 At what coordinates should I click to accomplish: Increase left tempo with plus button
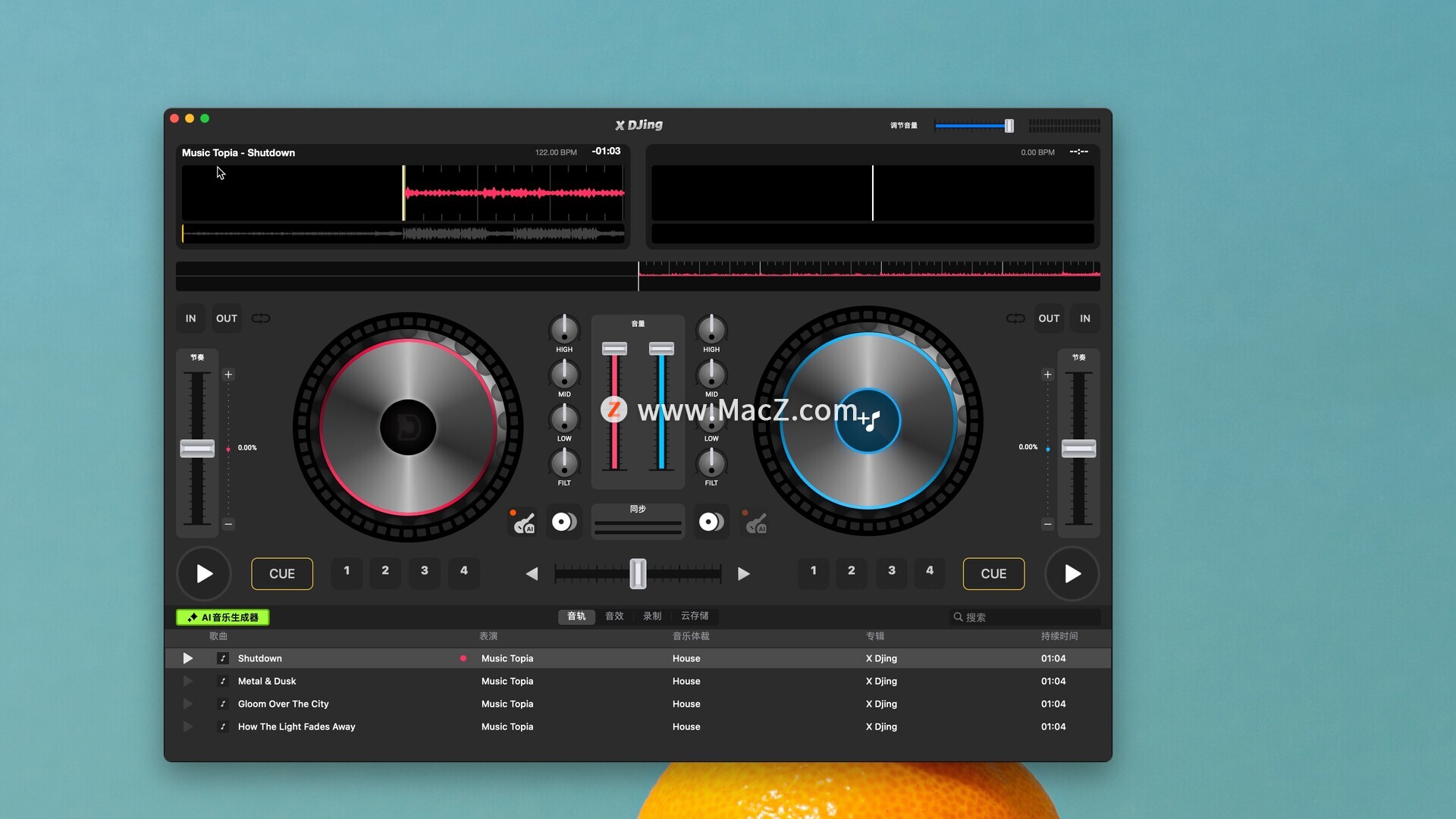point(228,375)
